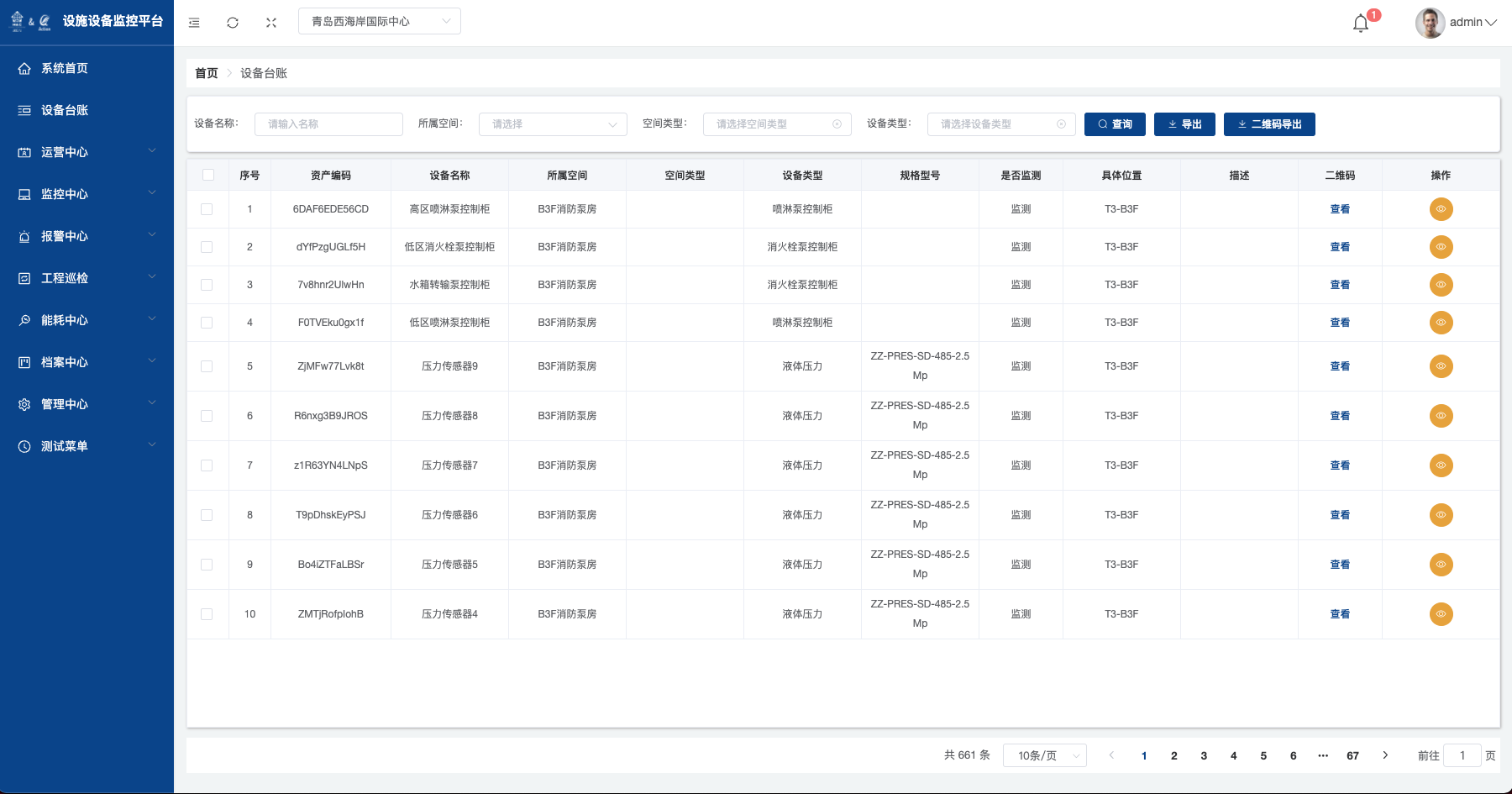The height and width of the screenshot is (794, 1512).
Task: Click the admin user avatar
Action: tap(1430, 23)
